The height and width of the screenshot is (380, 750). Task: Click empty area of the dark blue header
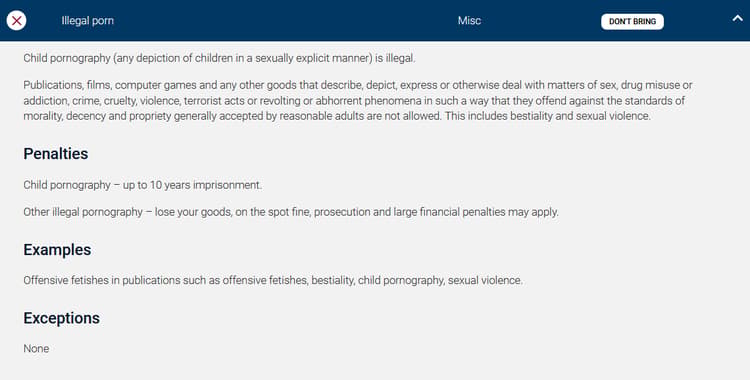click(x=287, y=21)
